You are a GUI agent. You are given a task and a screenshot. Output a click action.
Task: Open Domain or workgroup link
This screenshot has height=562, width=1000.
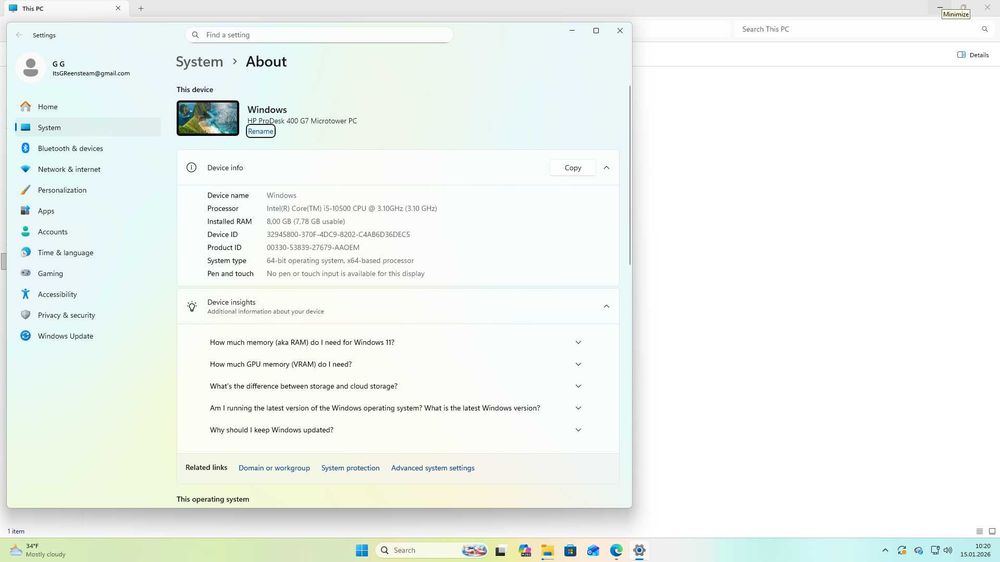(274, 468)
